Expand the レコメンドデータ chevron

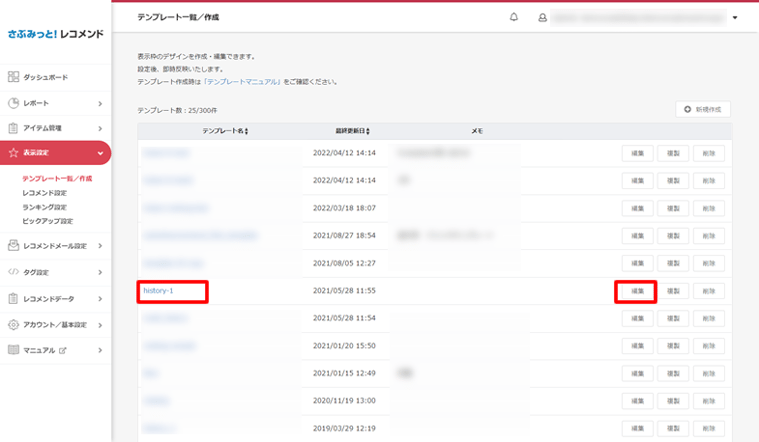tap(100, 299)
